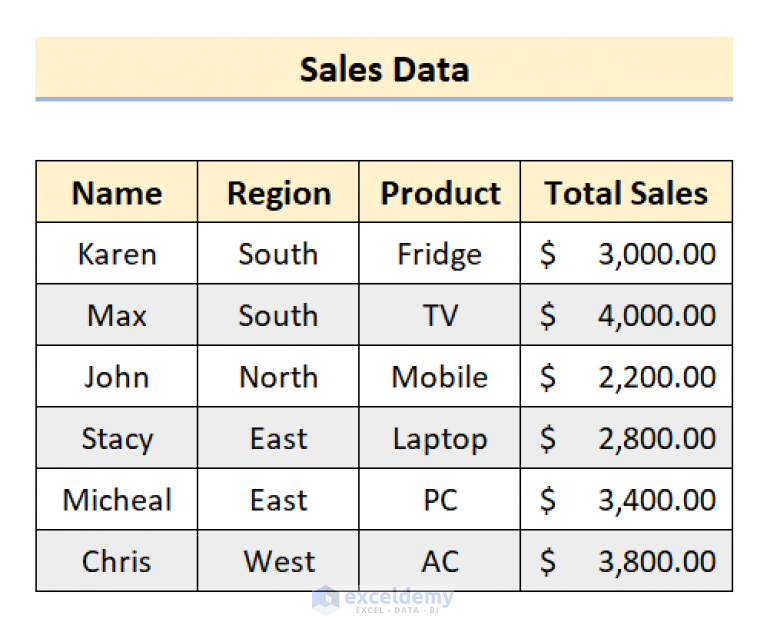The height and width of the screenshot is (632, 767).
Task: Select the $4,000.00 sales cell
Action: 627,315
